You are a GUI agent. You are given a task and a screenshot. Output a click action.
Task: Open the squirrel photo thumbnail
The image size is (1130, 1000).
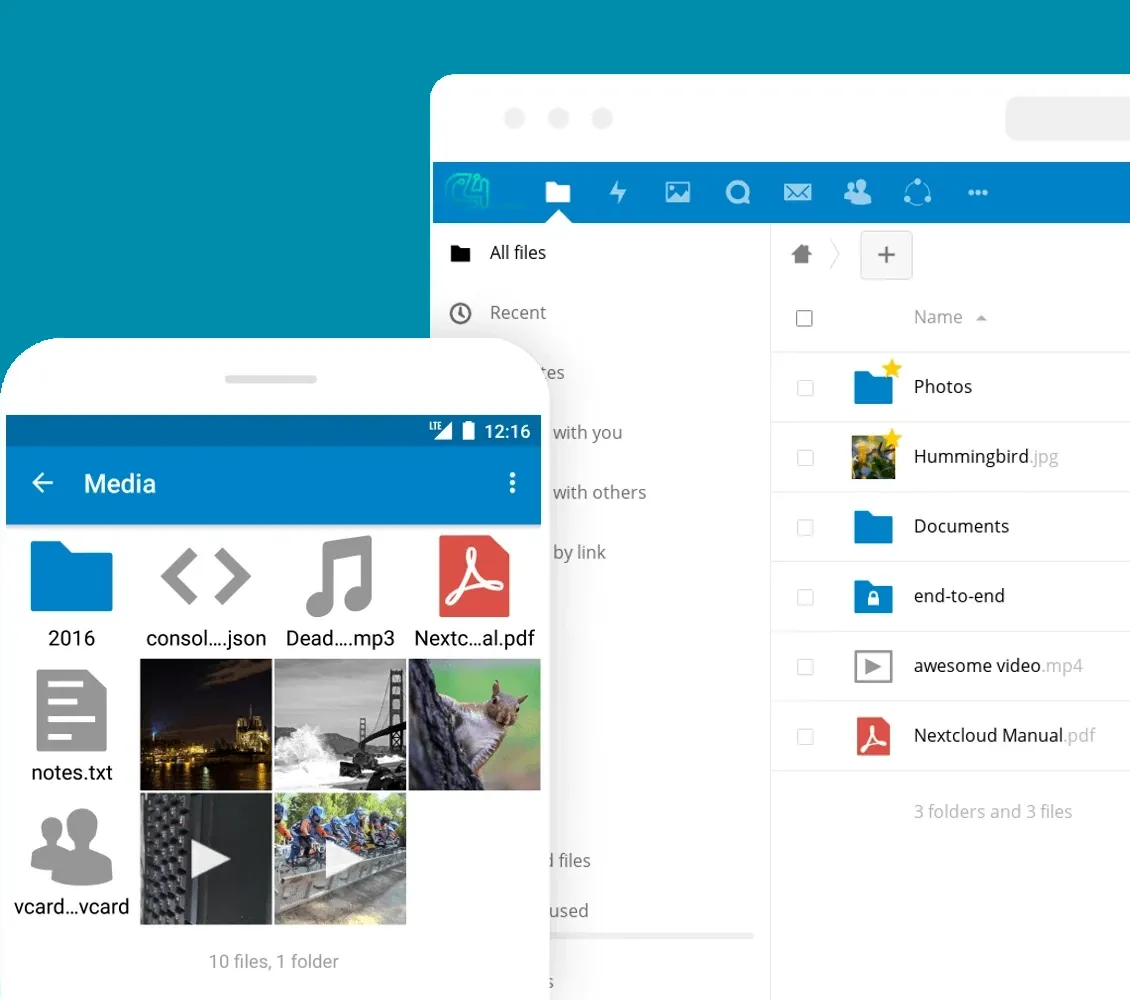coord(474,724)
